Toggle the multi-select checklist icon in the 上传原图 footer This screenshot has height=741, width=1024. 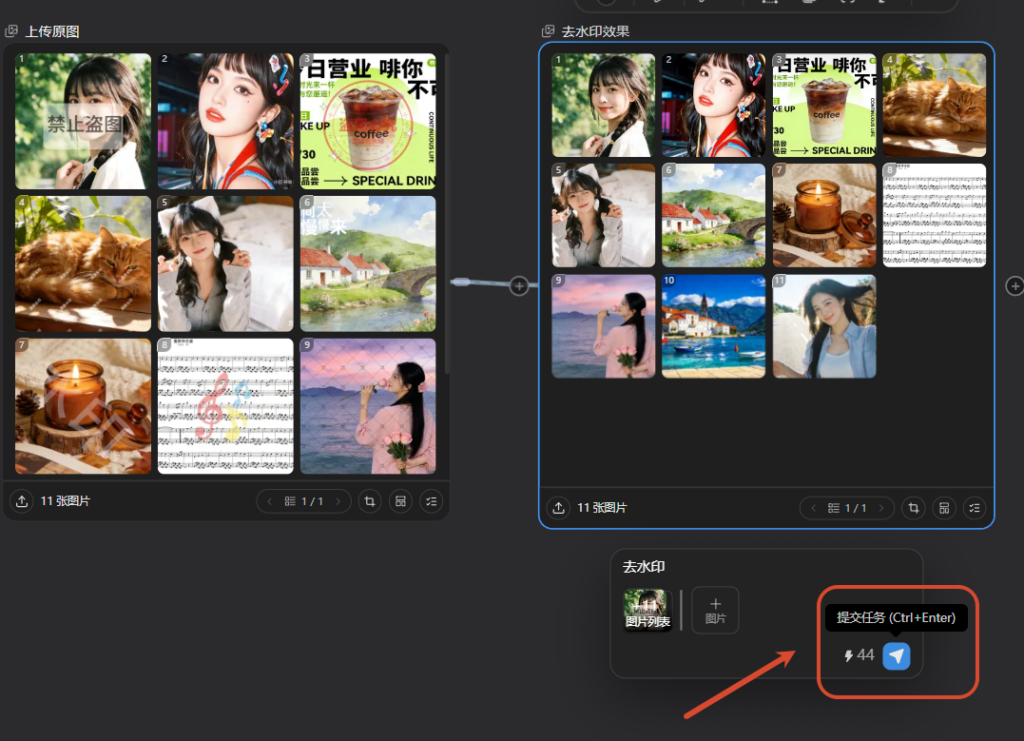(x=431, y=501)
